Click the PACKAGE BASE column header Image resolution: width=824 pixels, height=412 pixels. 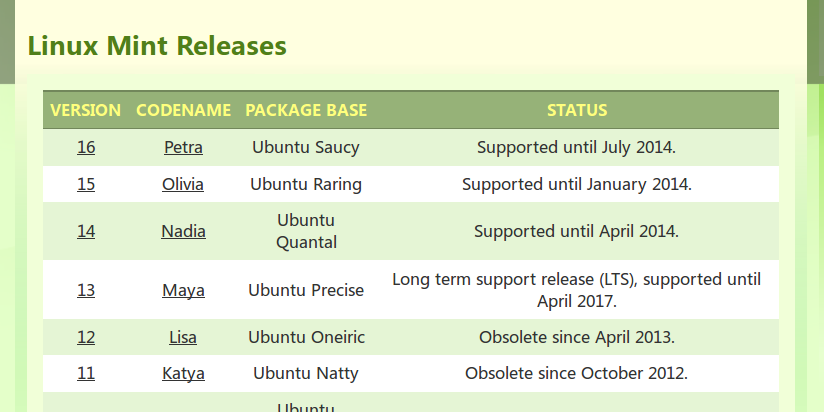(x=306, y=110)
